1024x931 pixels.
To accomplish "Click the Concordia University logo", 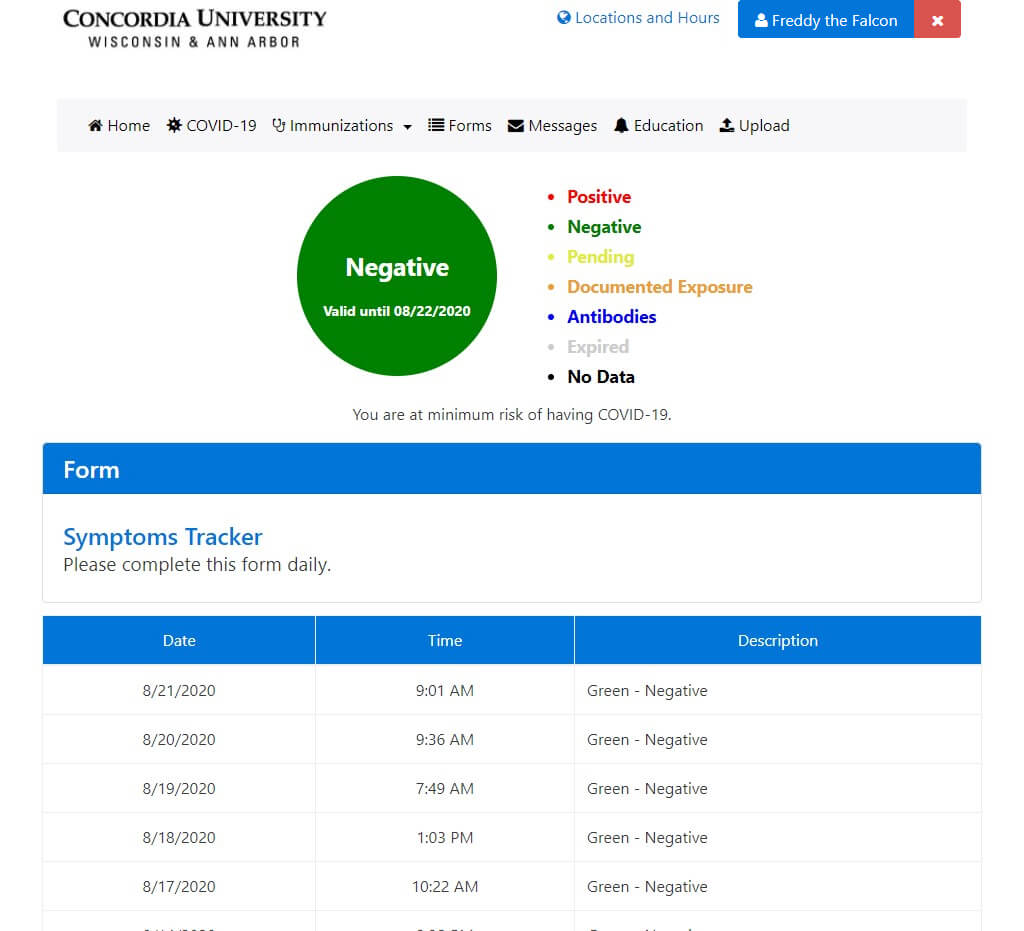I will tap(195, 28).
